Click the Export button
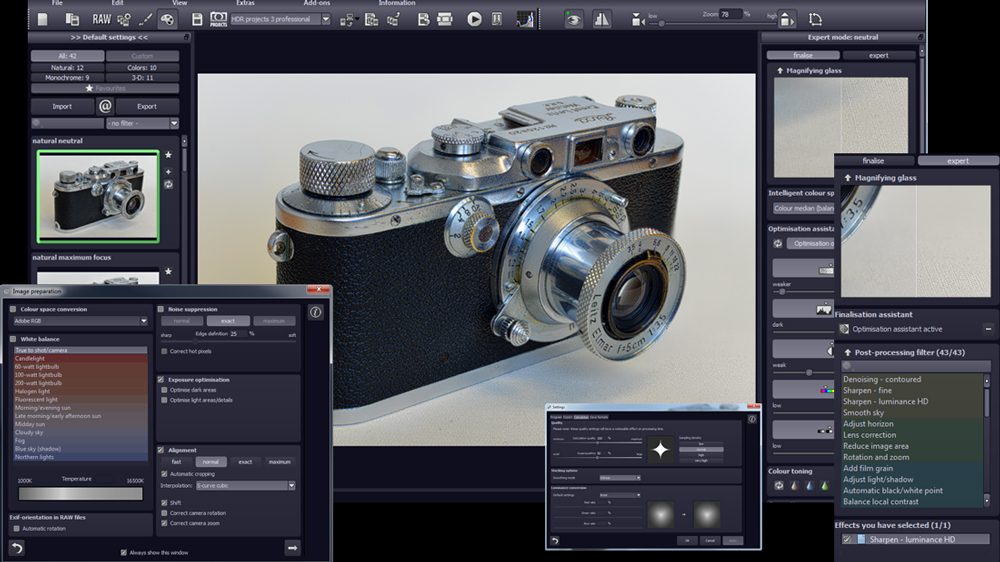1000x562 pixels. click(x=147, y=107)
